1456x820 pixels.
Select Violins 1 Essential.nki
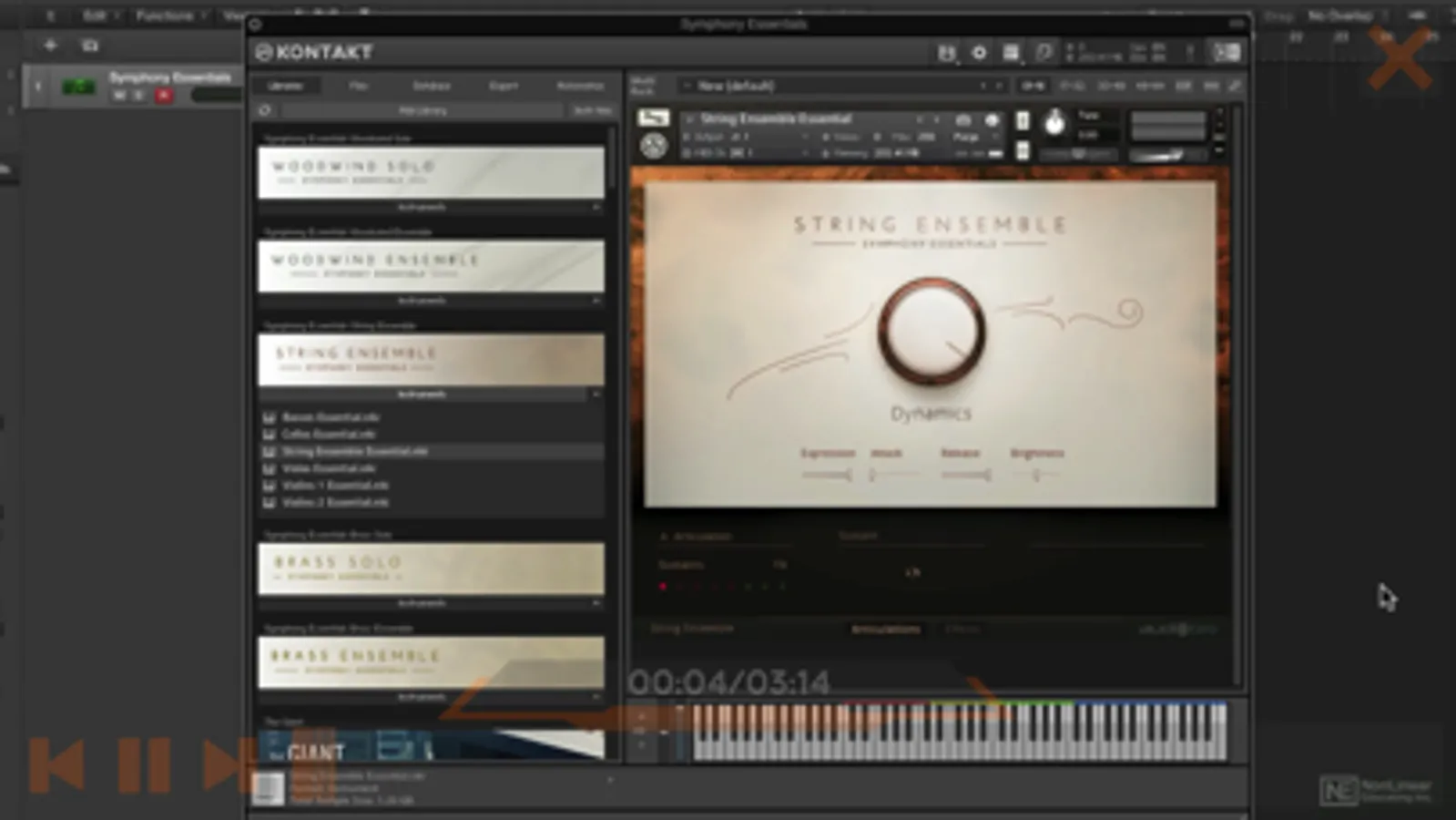click(x=335, y=486)
